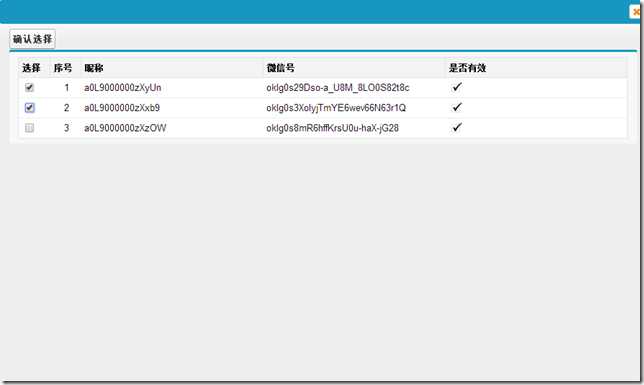Screen dimensions: 644x385
Task: Click WeChat ID okIg0s8mR6hffKrsU0u-haX-jG28
Action: click(332, 128)
